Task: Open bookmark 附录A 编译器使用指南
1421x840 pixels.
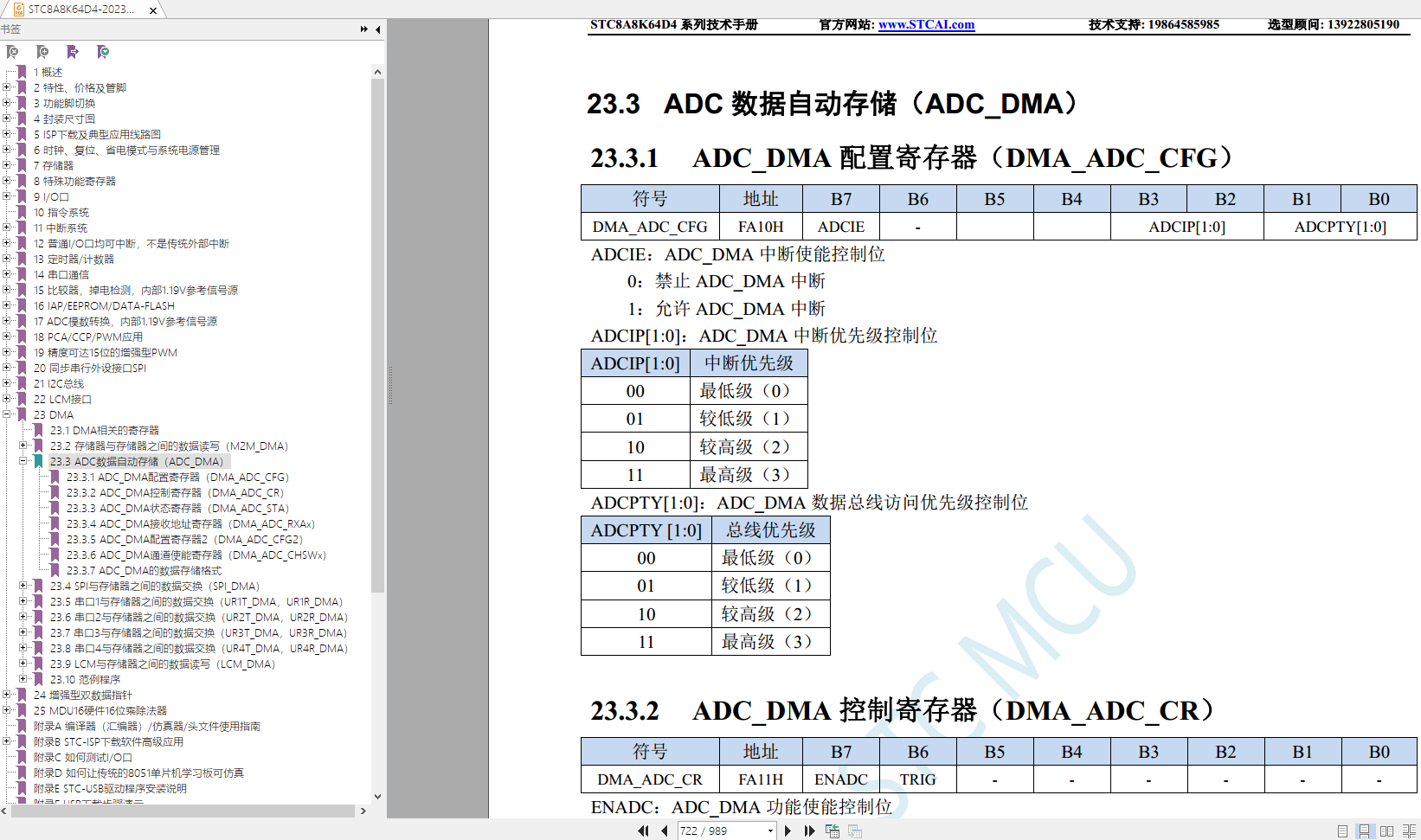Action: 147,726
